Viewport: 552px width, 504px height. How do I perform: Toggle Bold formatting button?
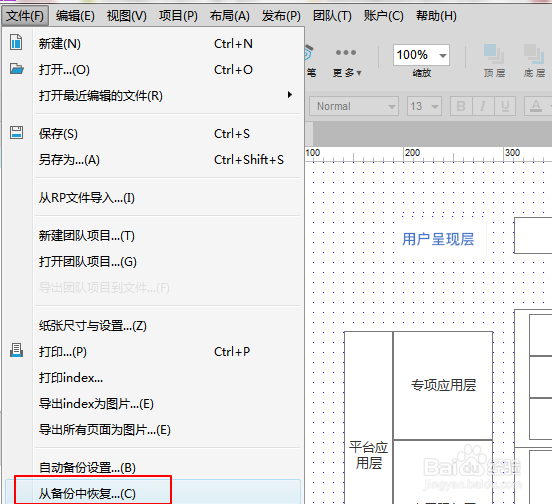tap(461, 106)
